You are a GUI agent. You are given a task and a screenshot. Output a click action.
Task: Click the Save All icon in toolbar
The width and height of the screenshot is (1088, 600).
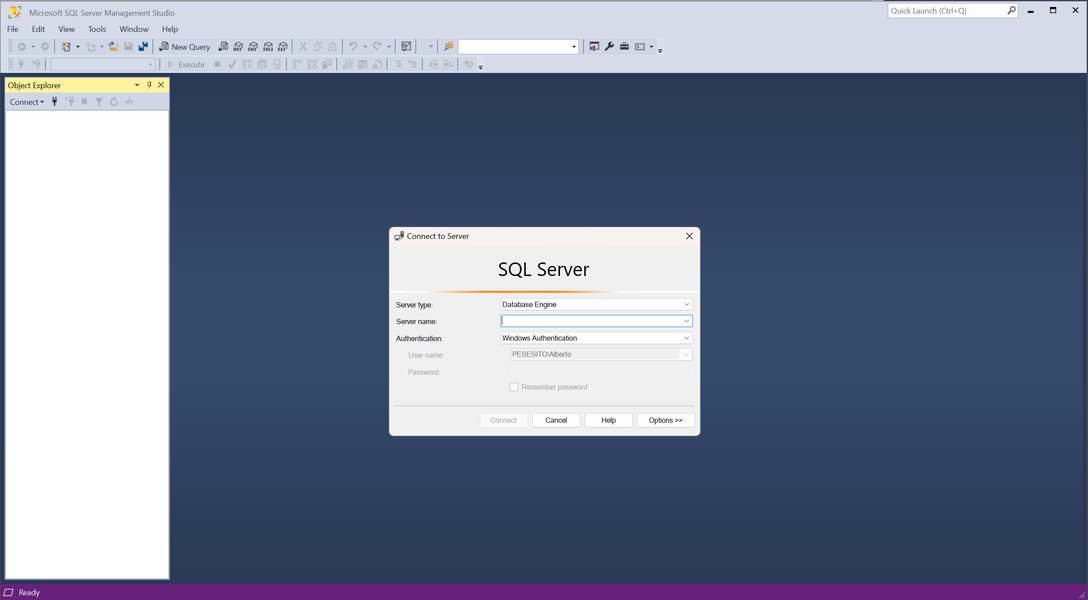[143, 47]
